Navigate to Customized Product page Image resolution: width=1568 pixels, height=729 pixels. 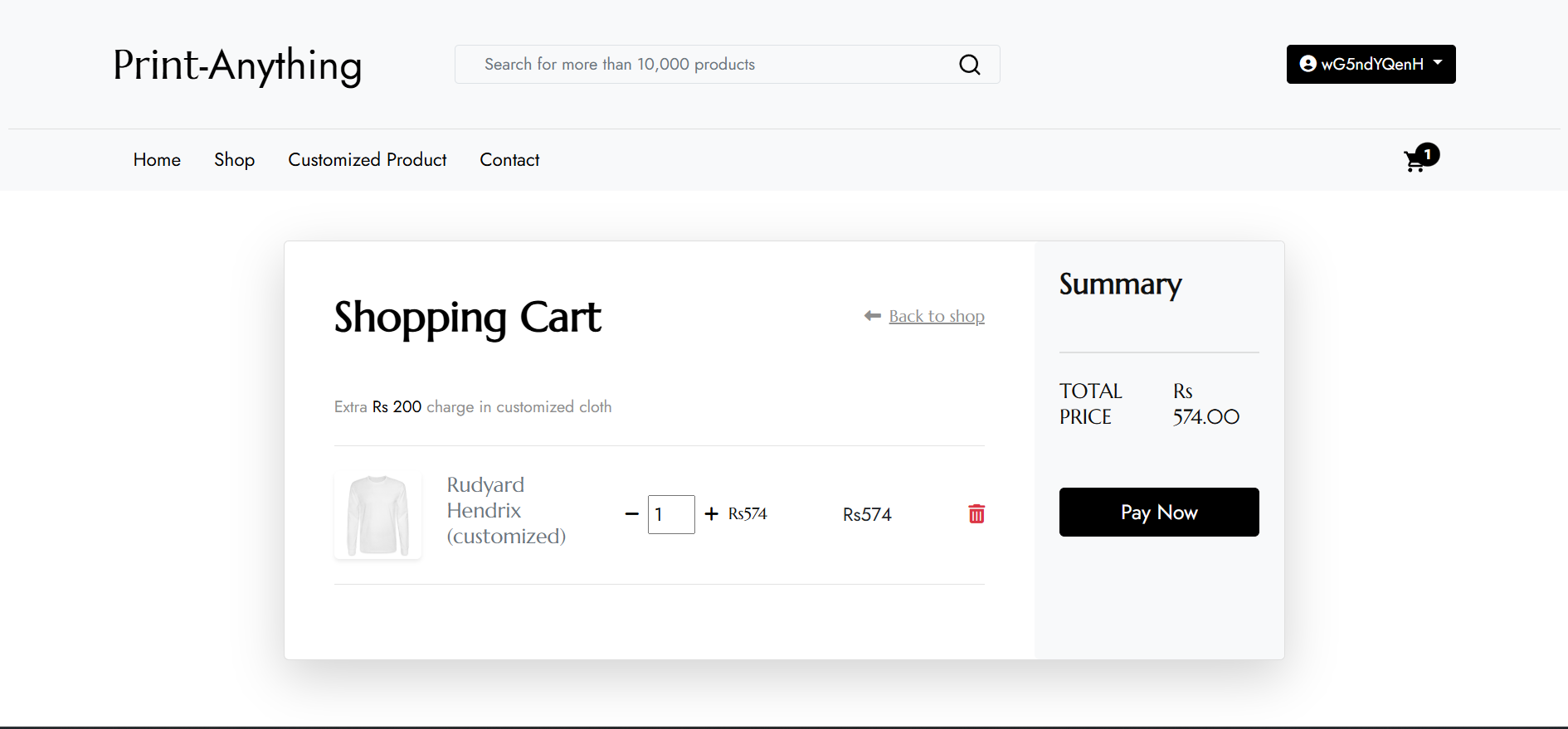tap(367, 159)
